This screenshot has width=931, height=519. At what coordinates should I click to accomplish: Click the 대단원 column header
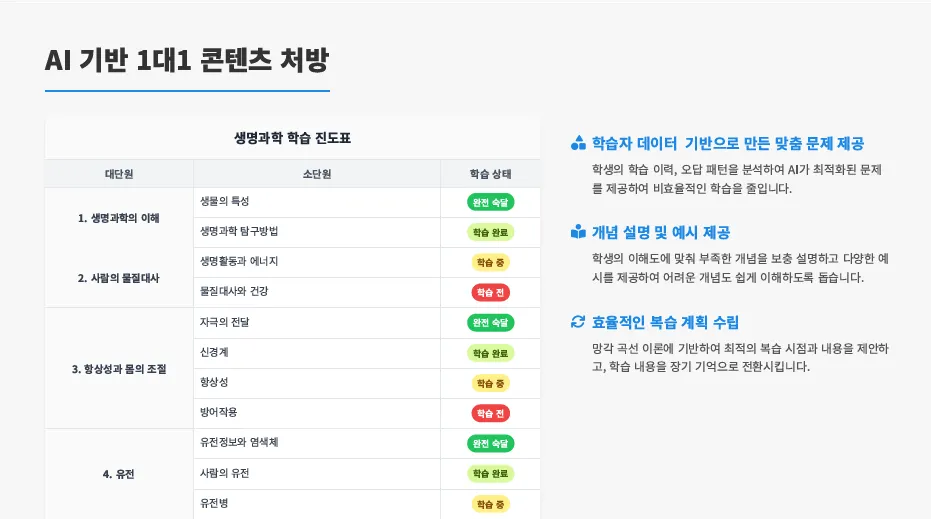[x=119, y=174]
